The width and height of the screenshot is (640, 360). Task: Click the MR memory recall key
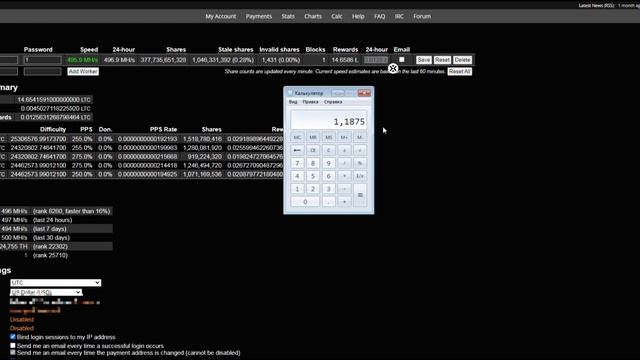click(313, 138)
